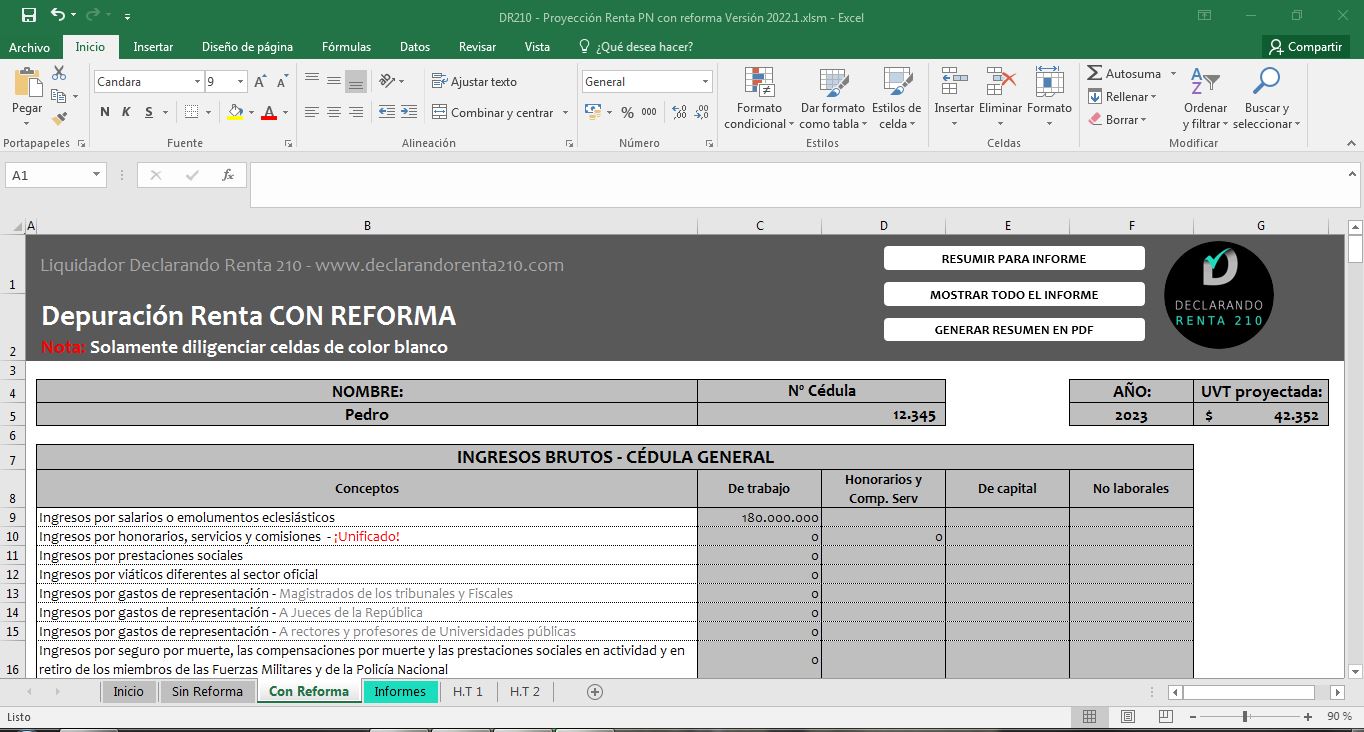Screen dimensions: 1364x732
Task: Toggle center horizontal alignment
Action: 334,112
